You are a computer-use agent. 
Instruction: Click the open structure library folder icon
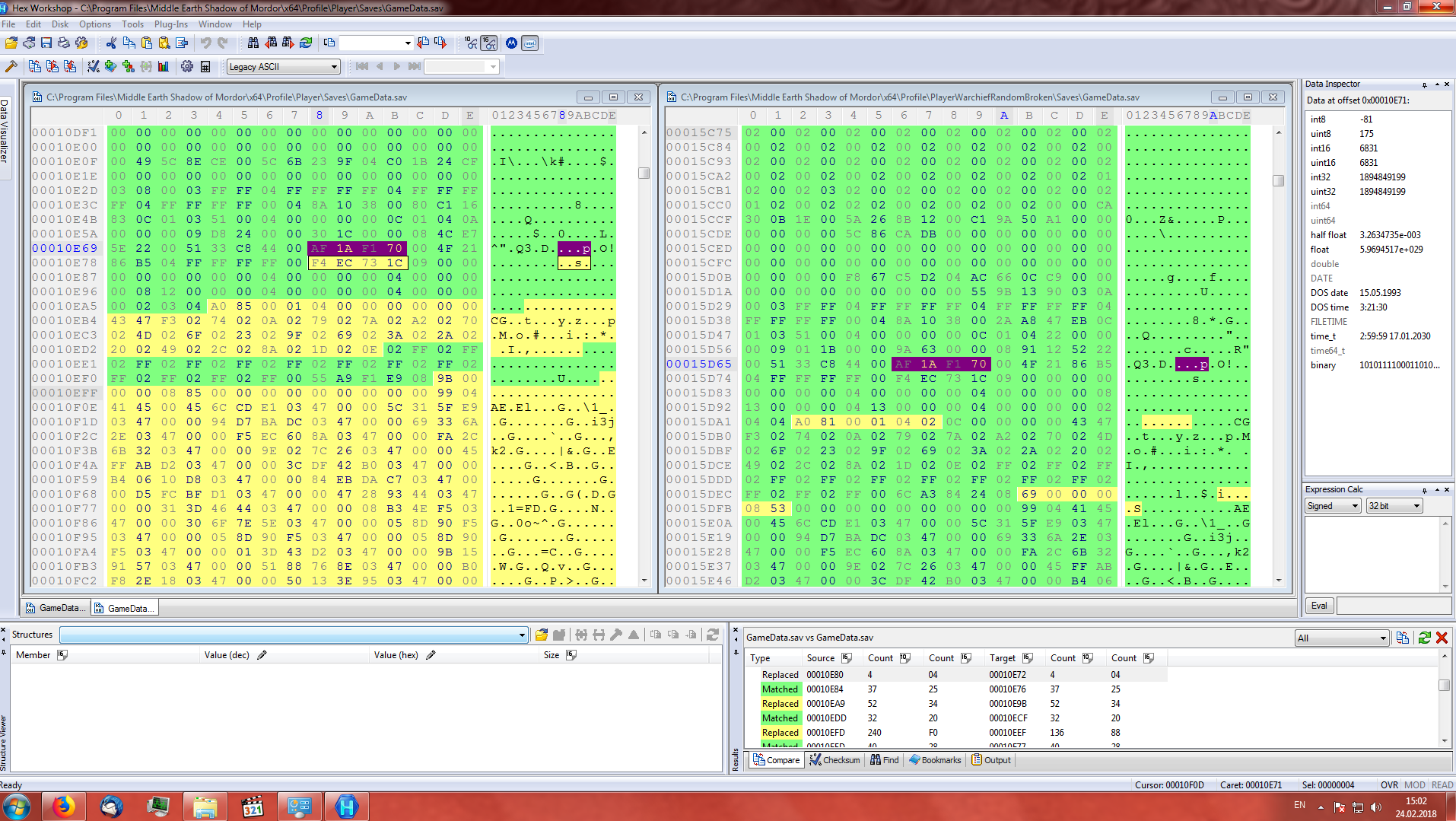pyautogui.click(x=542, y=635)
